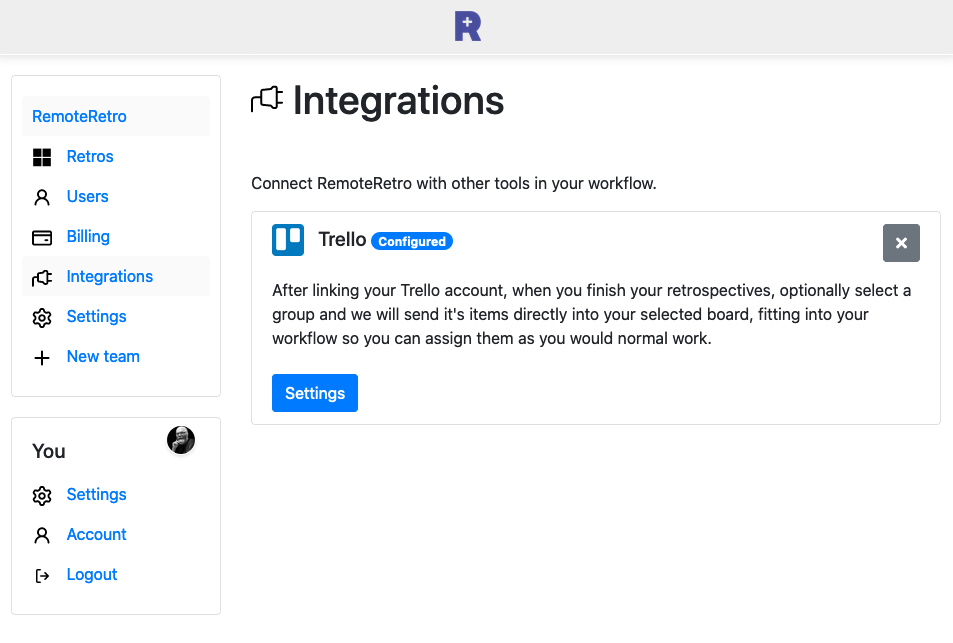Open the Users page link
Viewport: 953px width, 643px height.
pos(88,196)
